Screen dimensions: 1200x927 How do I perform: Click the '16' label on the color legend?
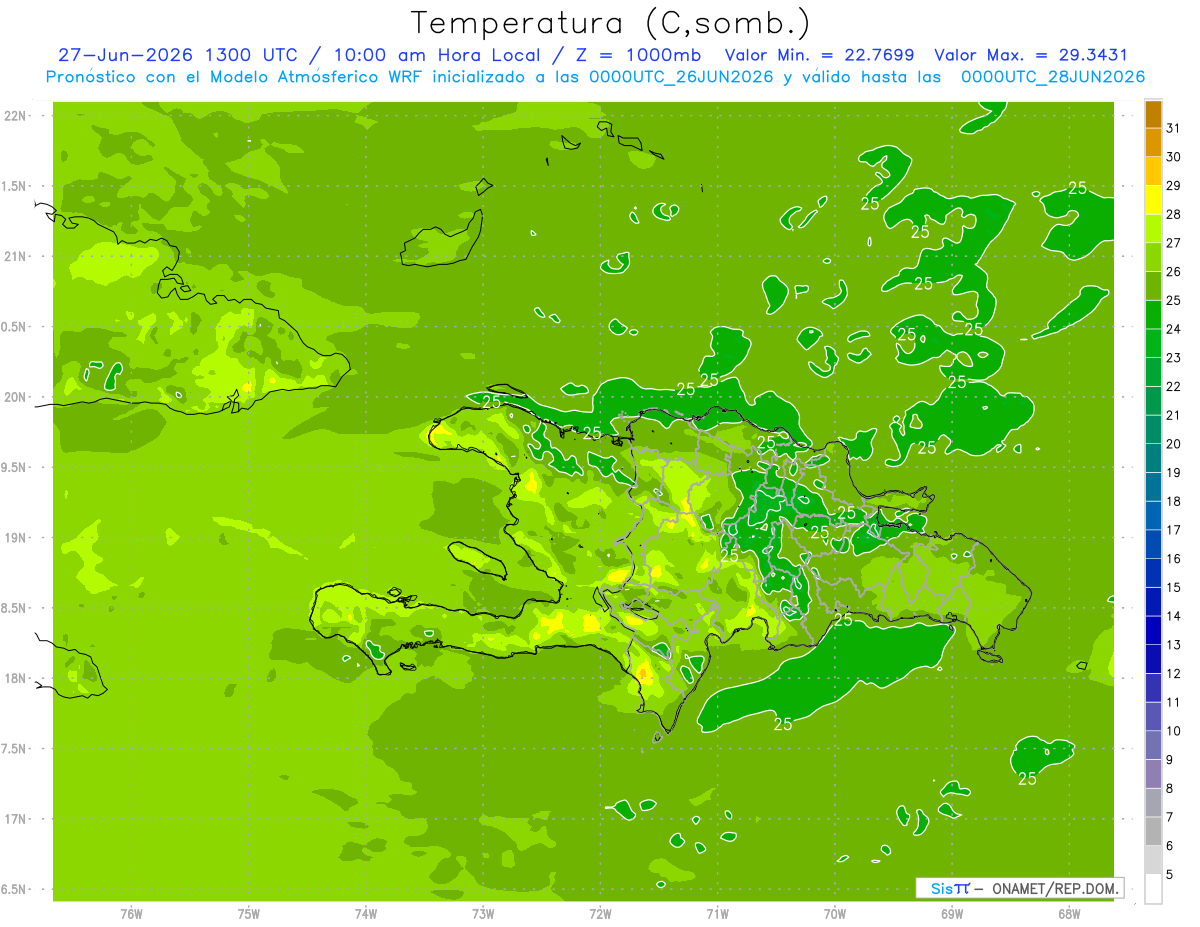tap(1174, 559)
